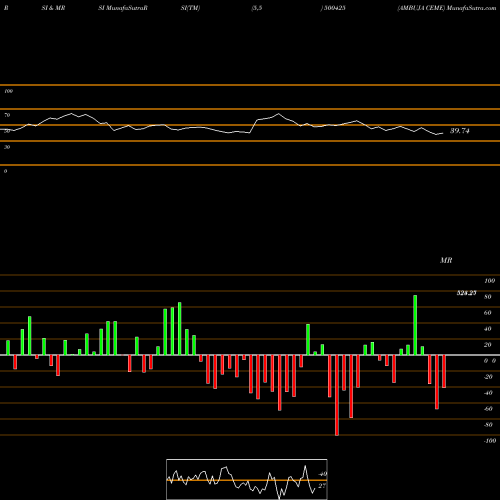Image resolution: width=500 pixels, height=500 pixels.
Task: Click the MR axis label -60
Action: click(488, 409)
